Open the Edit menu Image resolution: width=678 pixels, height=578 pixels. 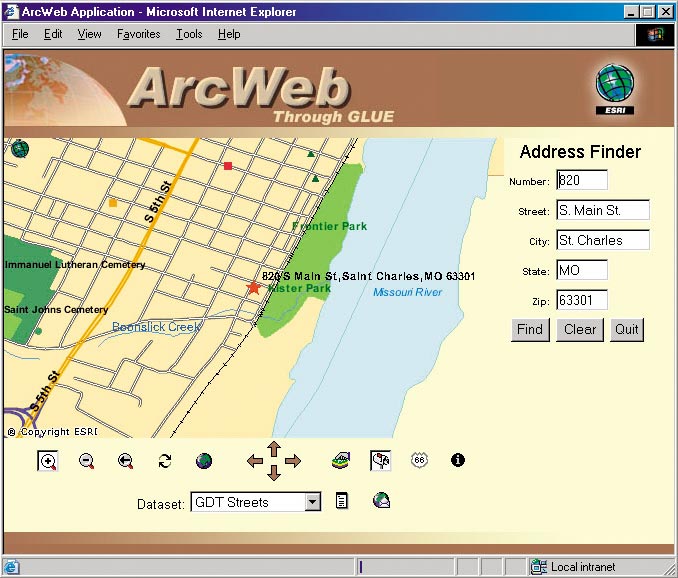[x=53, y=34]
